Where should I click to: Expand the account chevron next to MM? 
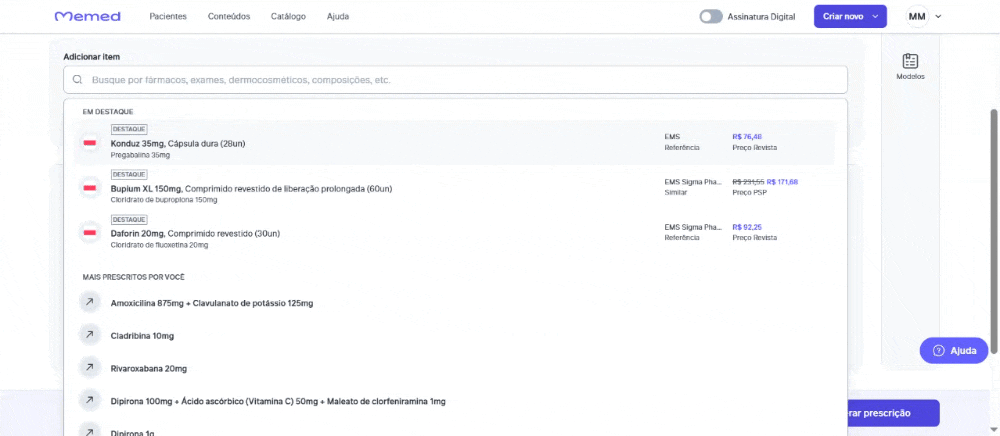938,17
